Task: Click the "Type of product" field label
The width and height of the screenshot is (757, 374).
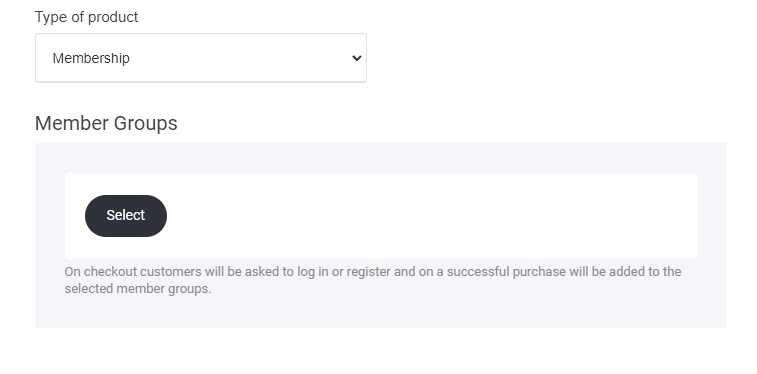Action: 86,17
